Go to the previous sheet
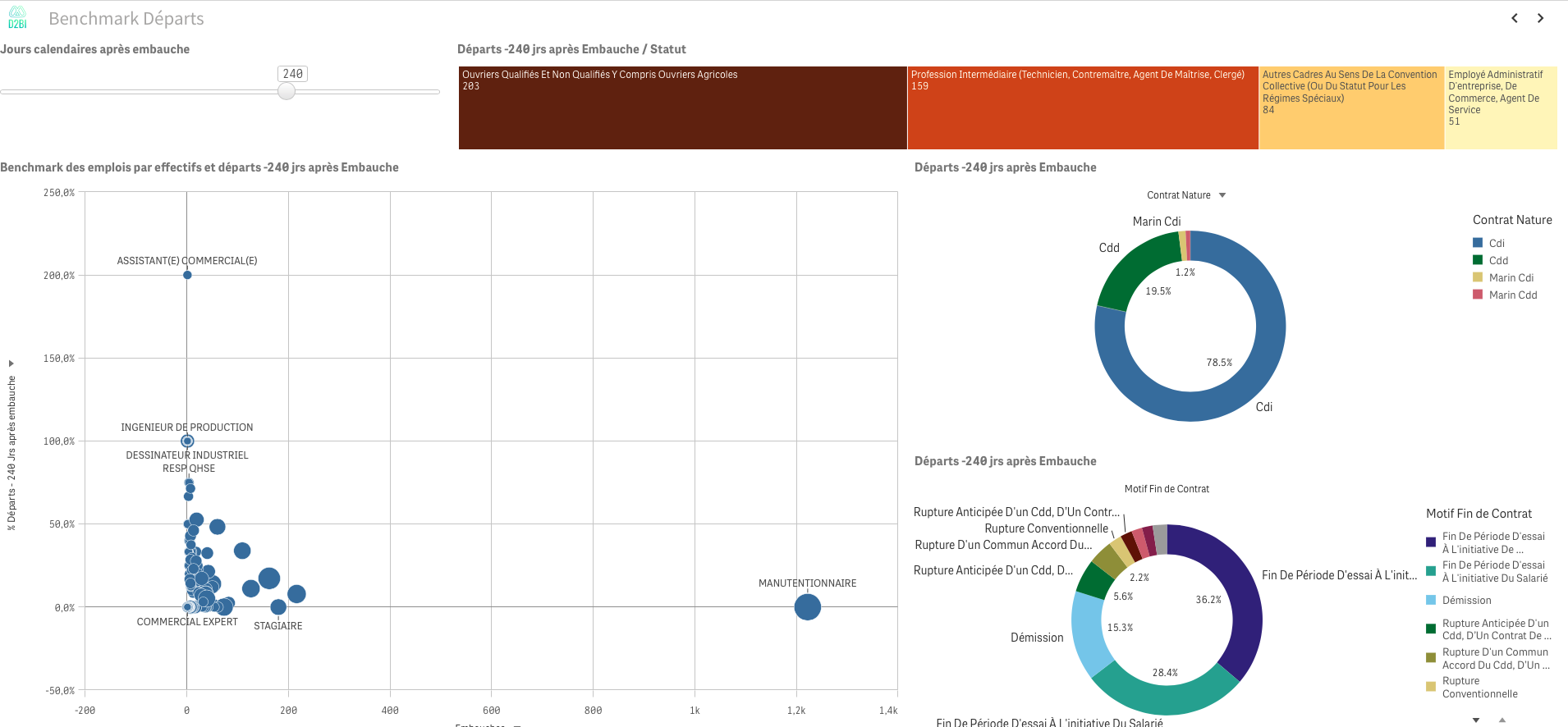 [x=1515, y=18]
